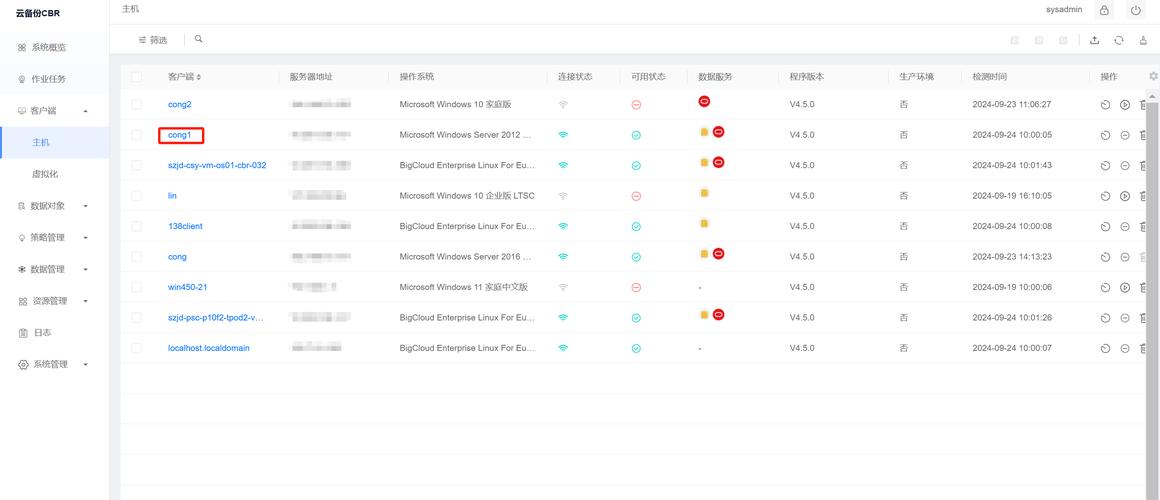Open the cong1 client link
The height and width of the screenshot is (500, 1160).
tap(179, 135)
